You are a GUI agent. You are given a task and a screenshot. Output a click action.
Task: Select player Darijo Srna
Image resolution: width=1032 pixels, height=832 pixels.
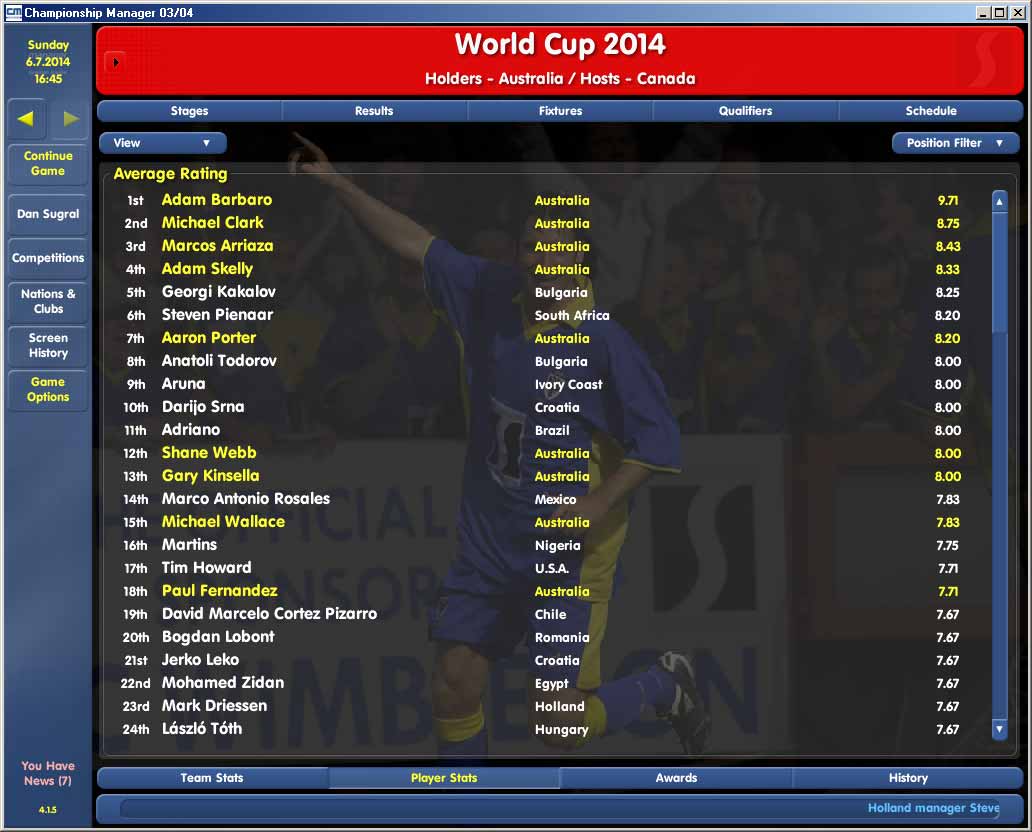pos(203,407)
